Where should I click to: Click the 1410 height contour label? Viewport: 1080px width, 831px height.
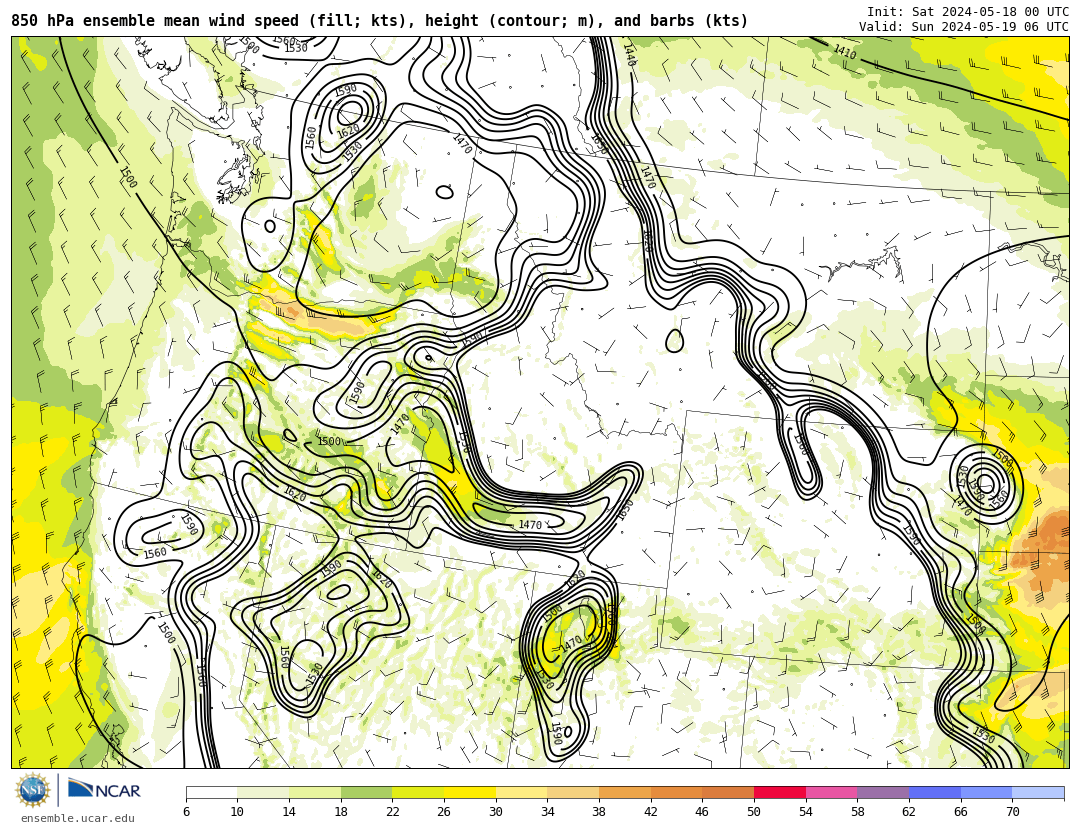pyautogui.click(x=845, y=52)
